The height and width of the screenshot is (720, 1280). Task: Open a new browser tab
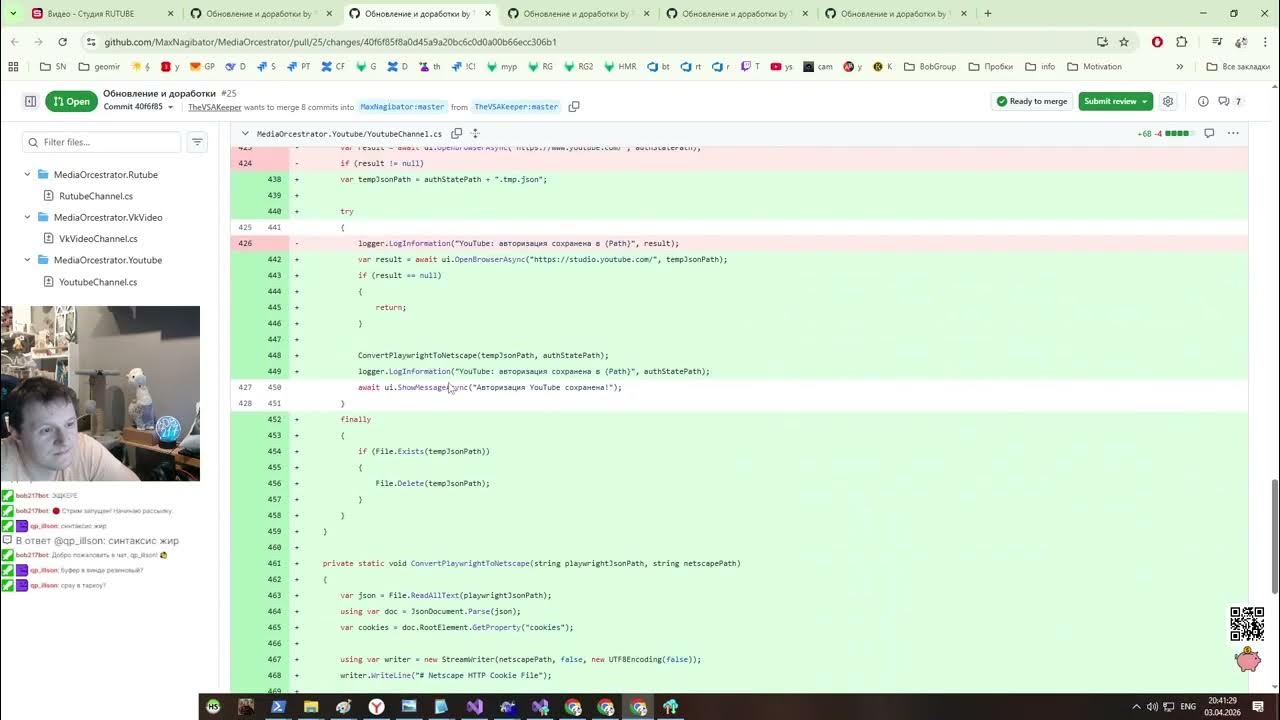point(988,13)
